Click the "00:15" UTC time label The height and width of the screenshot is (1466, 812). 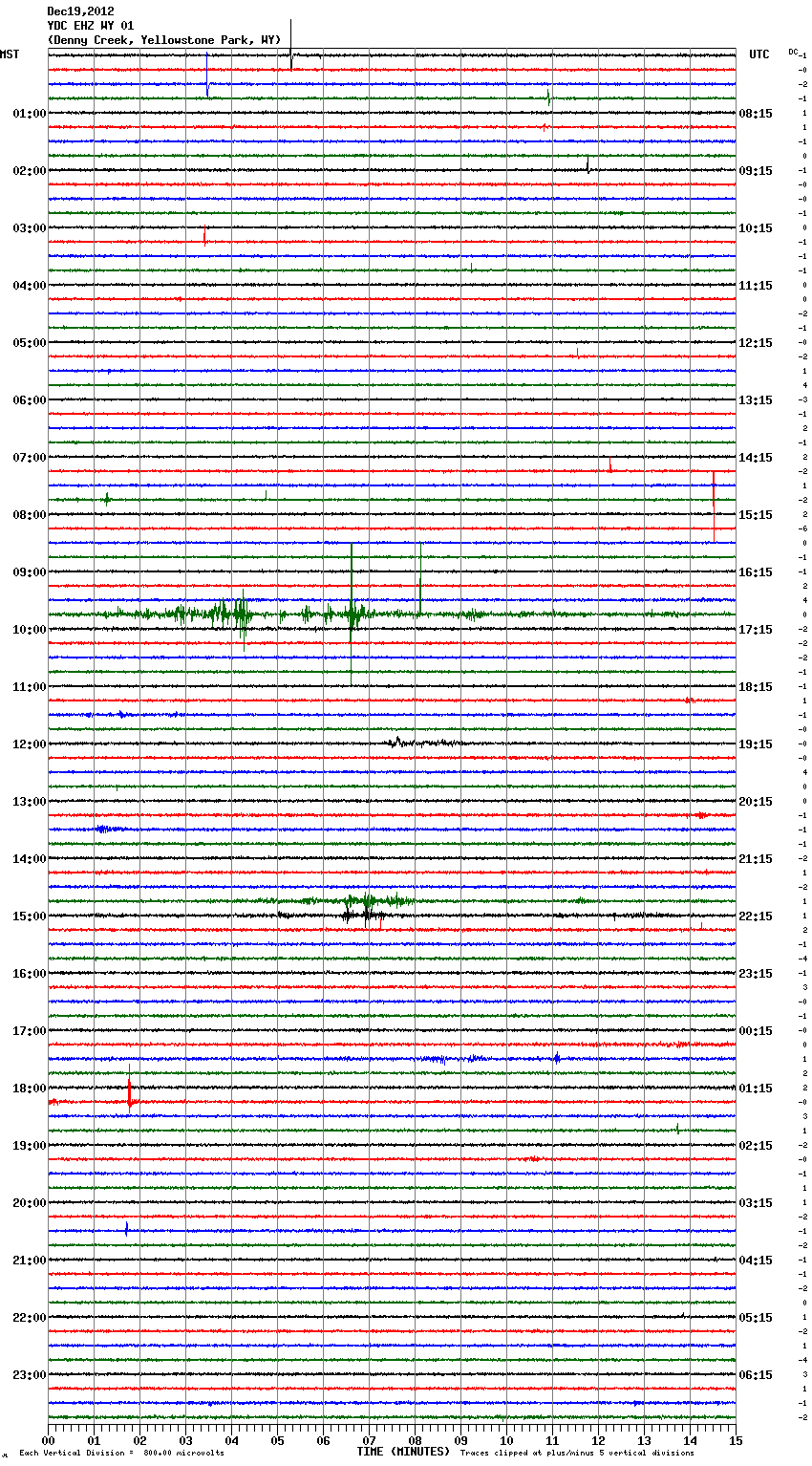(x=756, y=1031)
